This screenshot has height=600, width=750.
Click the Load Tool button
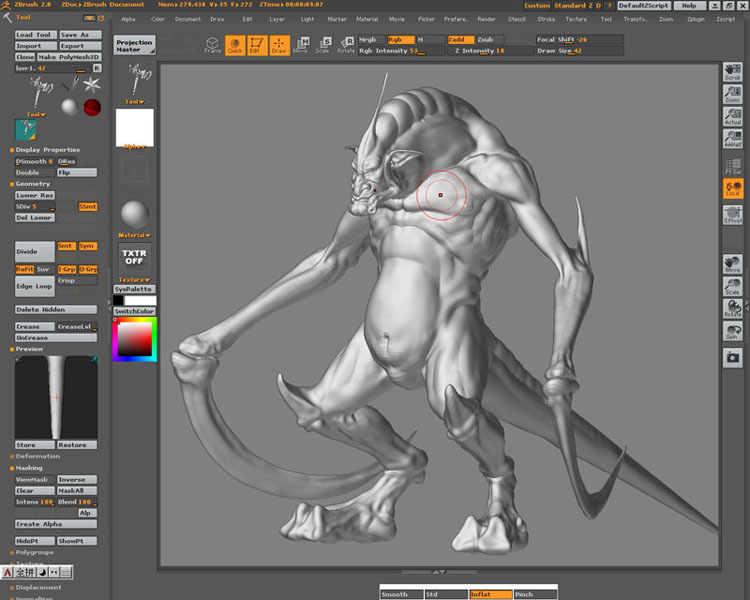[36, 35]
